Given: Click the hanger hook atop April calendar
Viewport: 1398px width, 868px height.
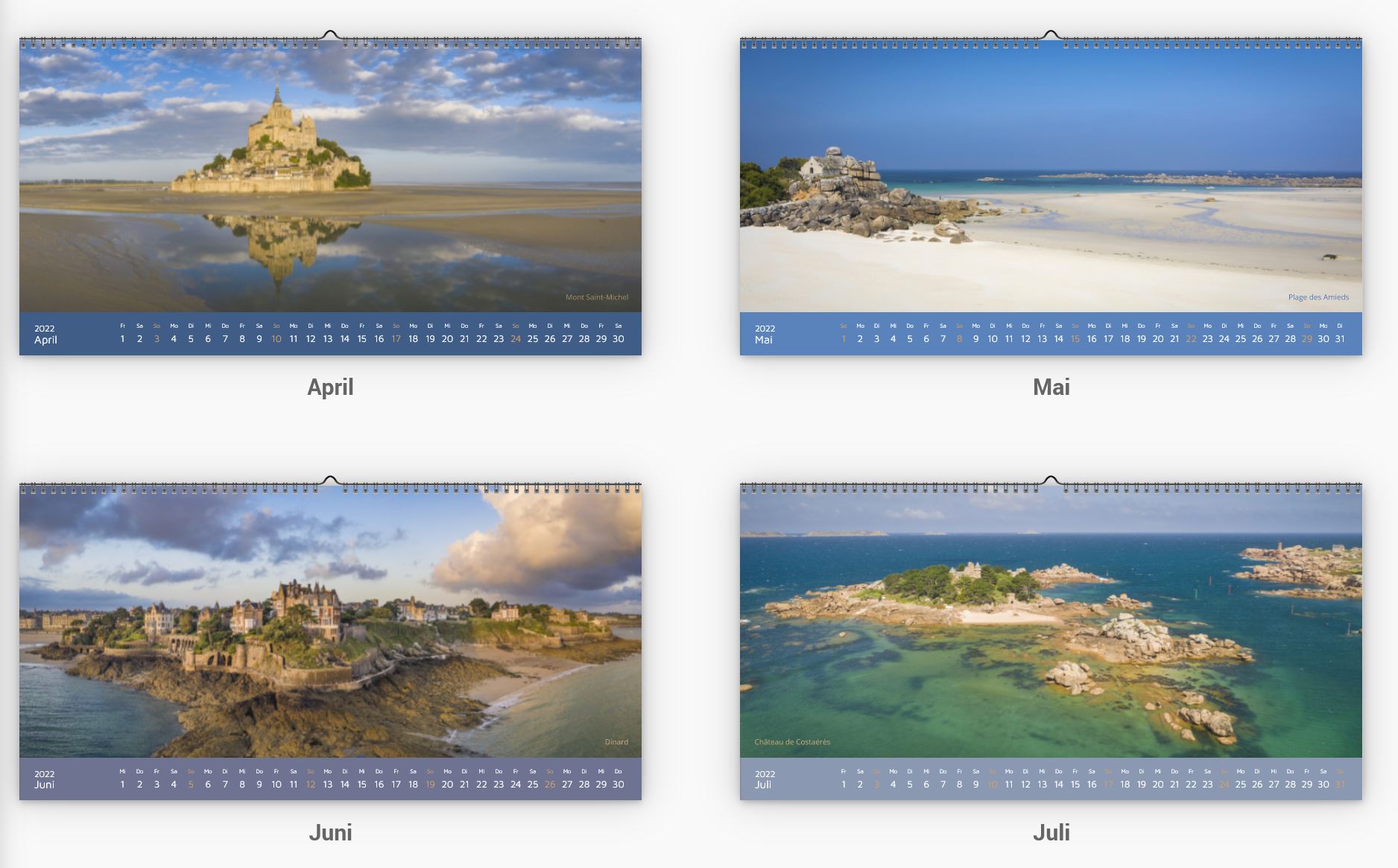Looking at the screenshot, I should 330,35.
